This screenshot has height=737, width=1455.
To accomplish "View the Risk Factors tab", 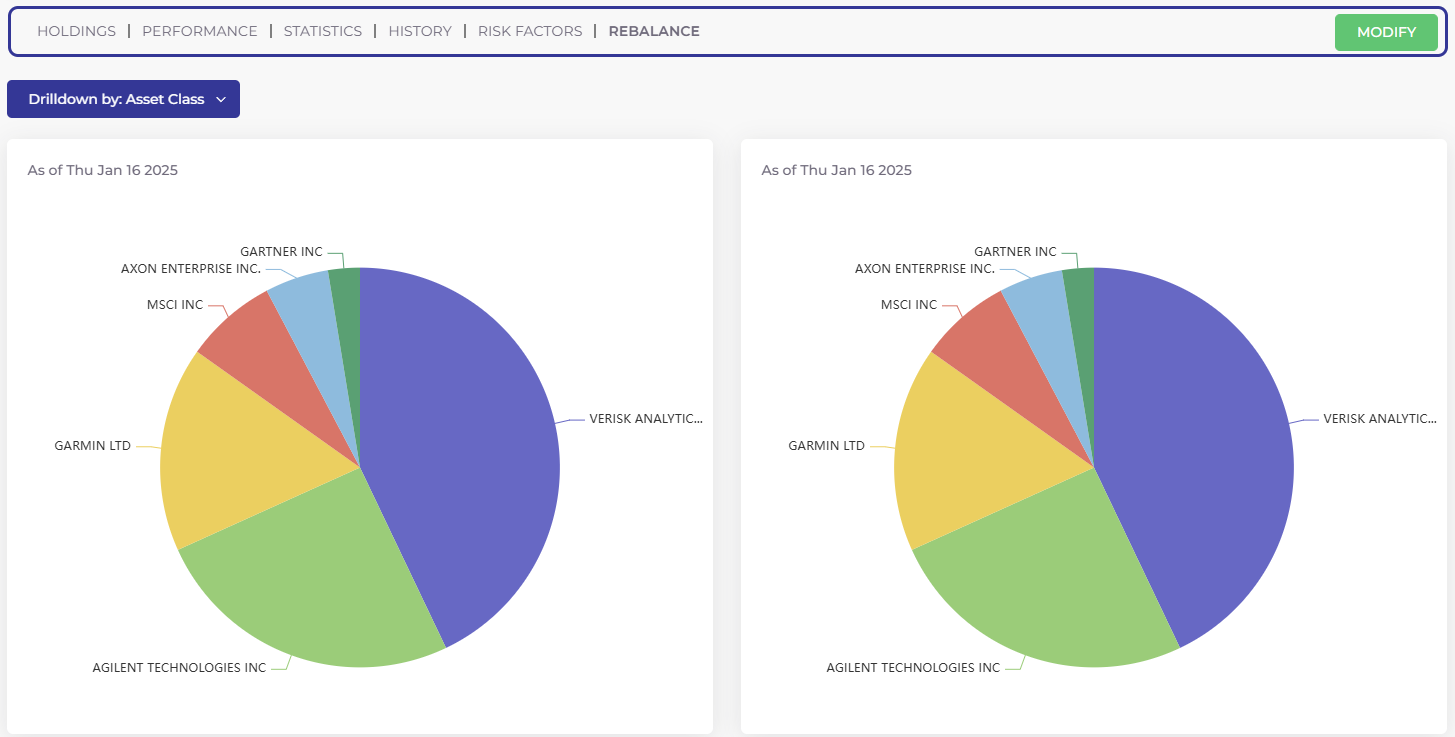I will pyautogui.click(x=530, y=31).
